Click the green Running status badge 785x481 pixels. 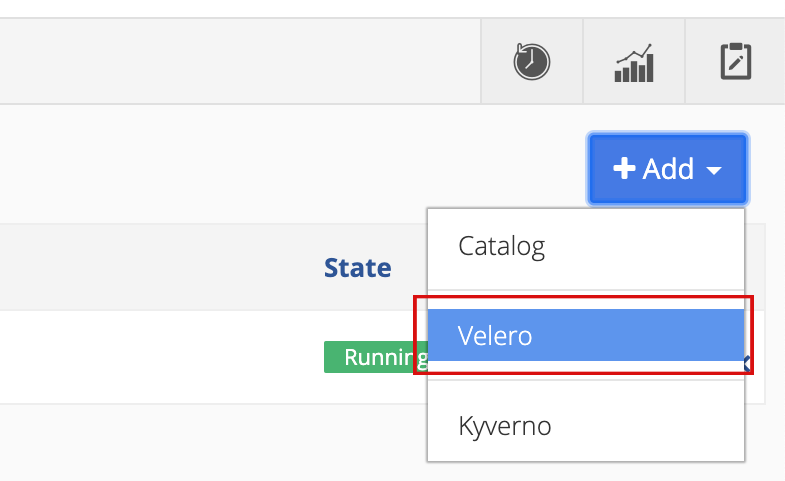click(x=375, y=357)
